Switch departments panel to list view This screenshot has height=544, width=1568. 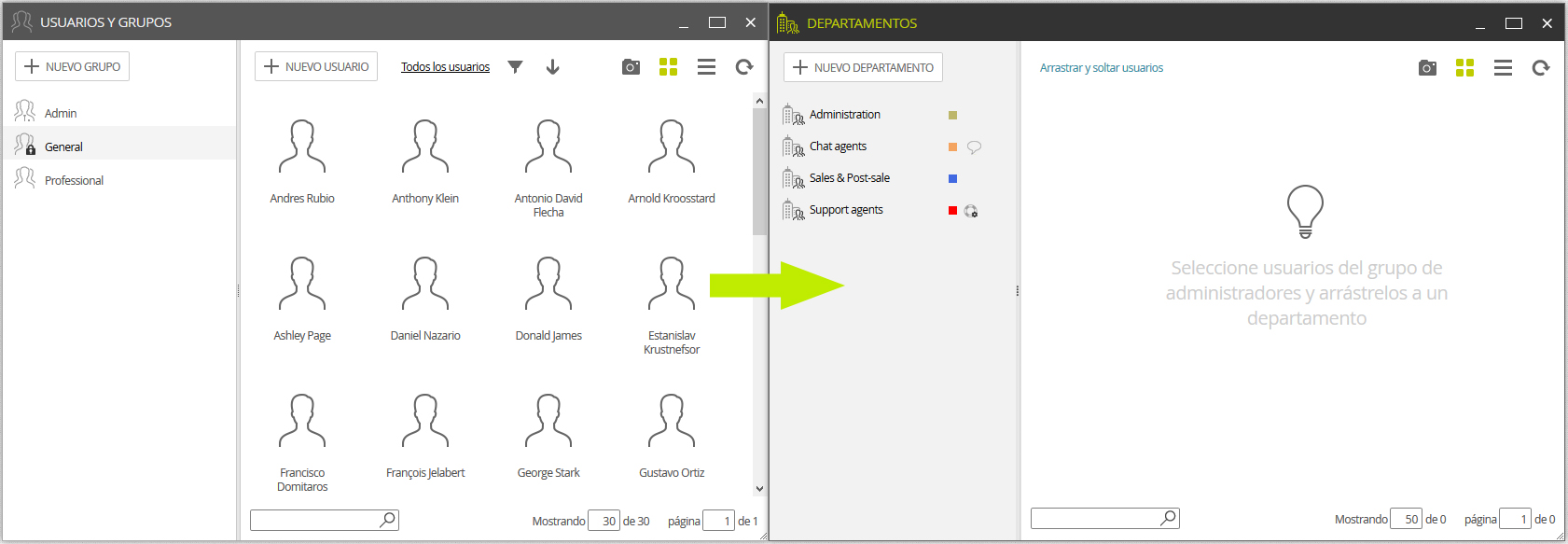(1503, 67)
